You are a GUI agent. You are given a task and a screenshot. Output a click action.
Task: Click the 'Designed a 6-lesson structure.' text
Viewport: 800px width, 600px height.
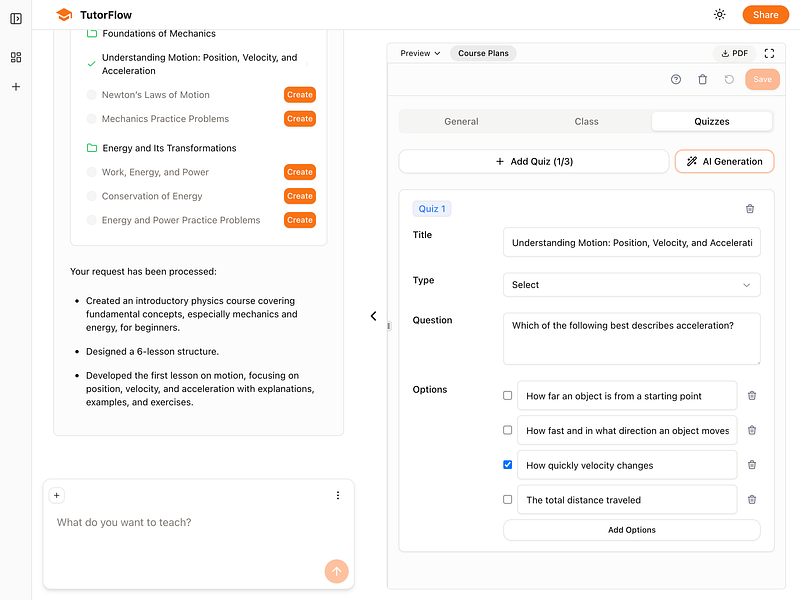152,352
